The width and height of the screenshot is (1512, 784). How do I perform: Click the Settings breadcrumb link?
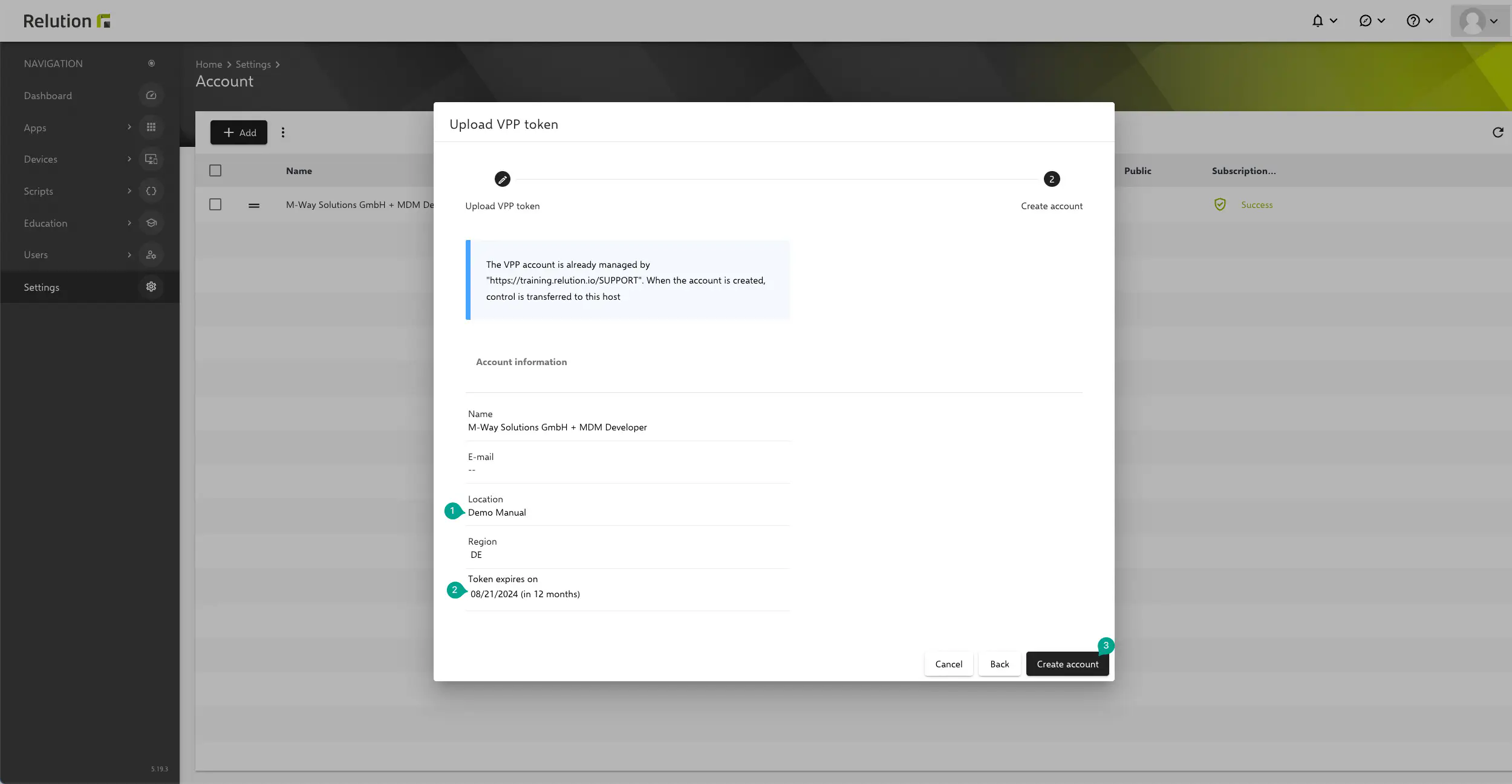click(x=253, y=65)
